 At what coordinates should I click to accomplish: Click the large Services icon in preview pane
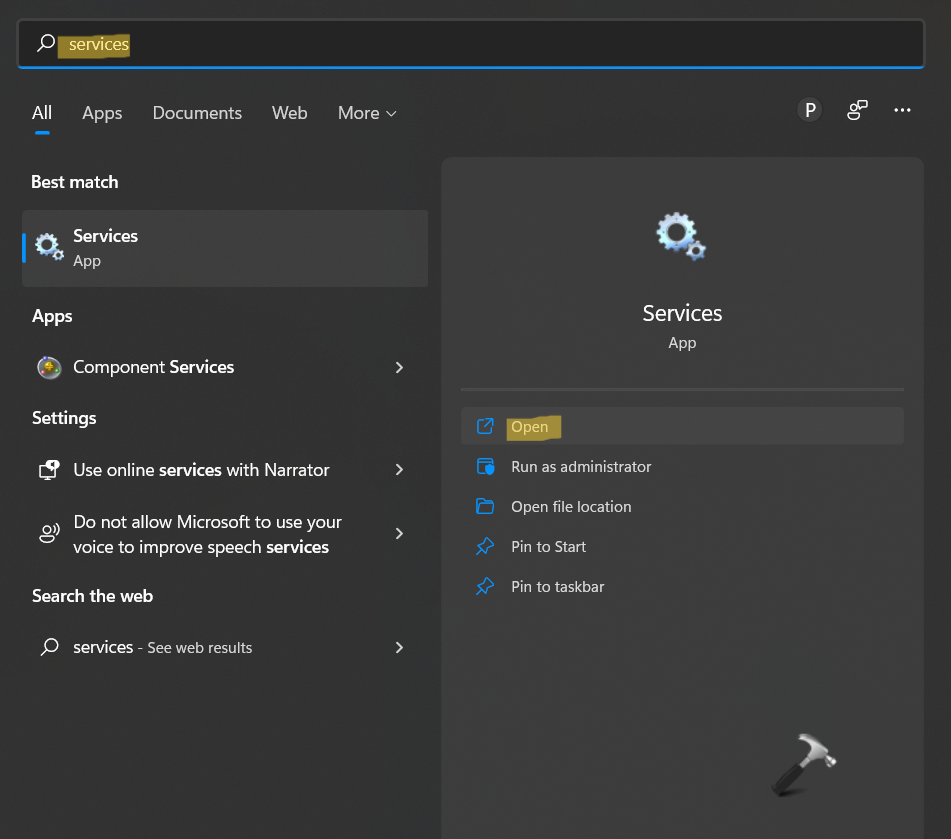click(x=681, y=237)
